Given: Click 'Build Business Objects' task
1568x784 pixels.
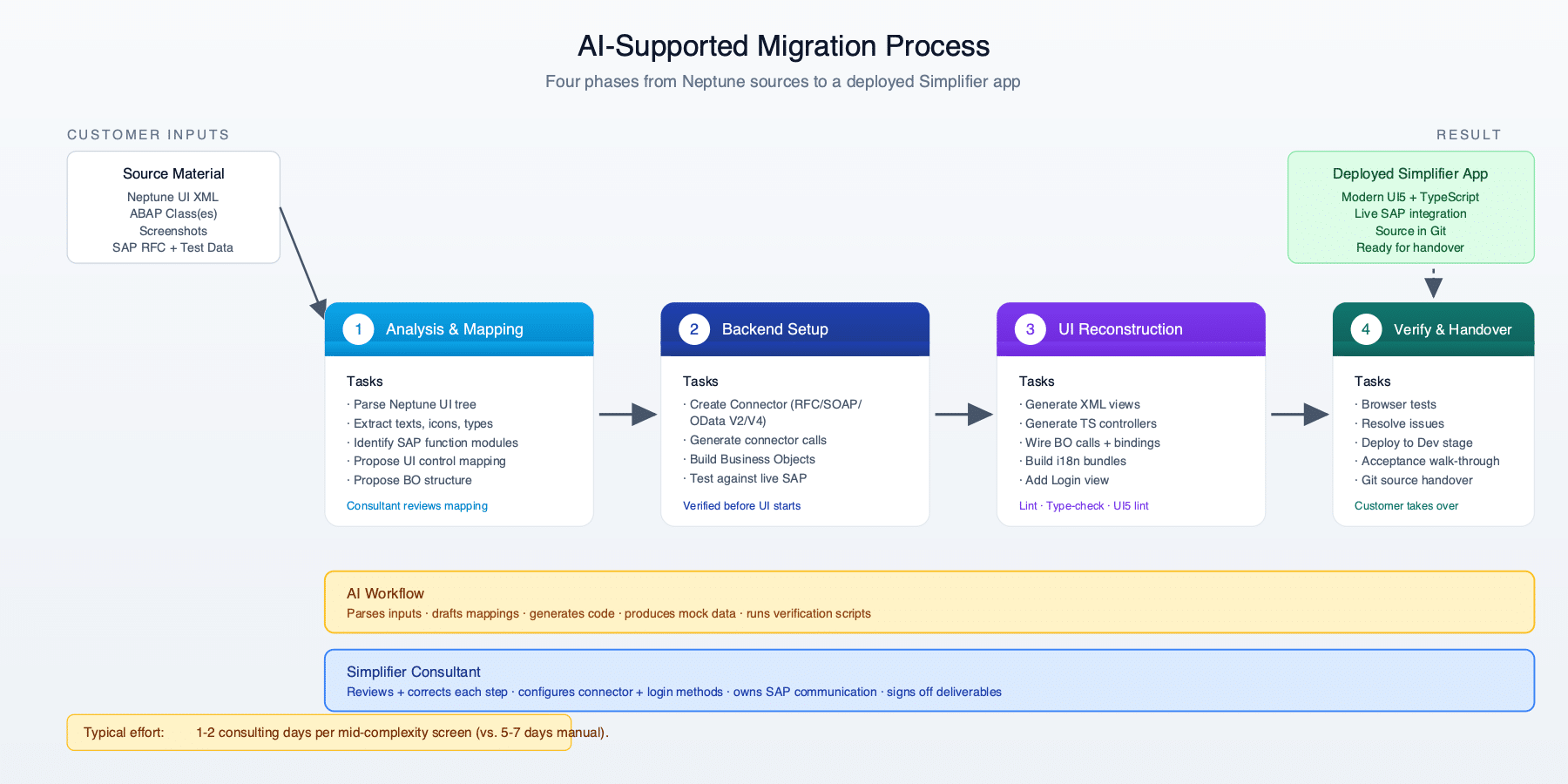Looking at the screenshot, I should click(749, 459).
